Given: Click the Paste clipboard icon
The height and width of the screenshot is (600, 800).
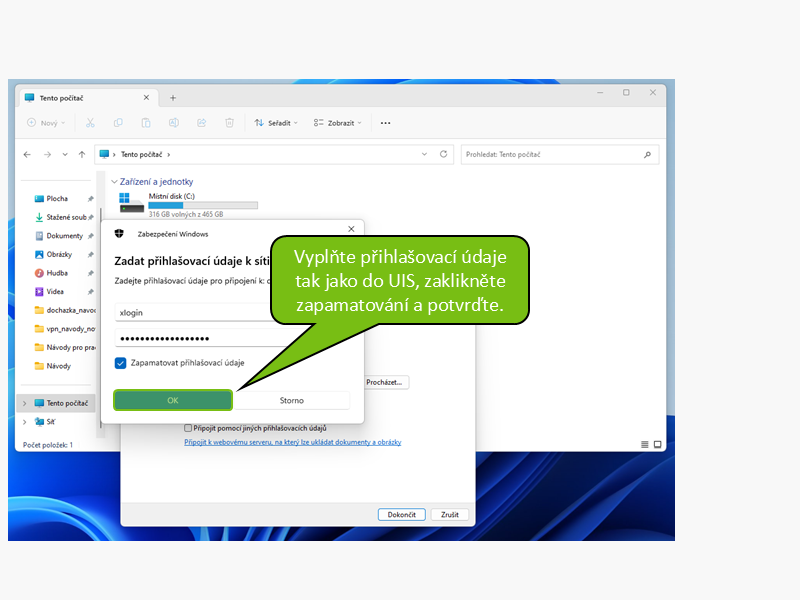Looking at the screenshot, I should point(146,123).
